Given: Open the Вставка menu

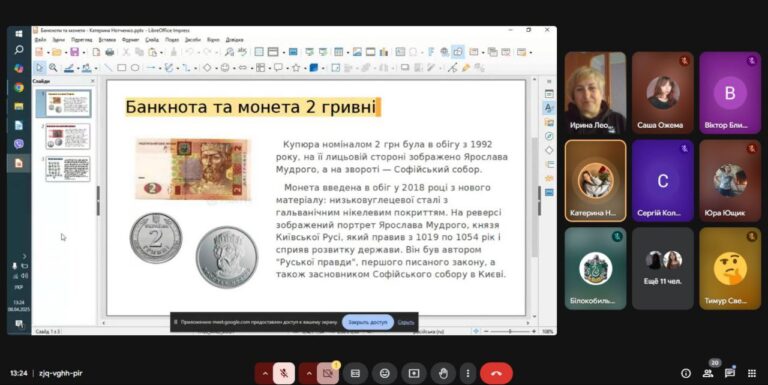Looking at the screenshot, I should [107, 40].
